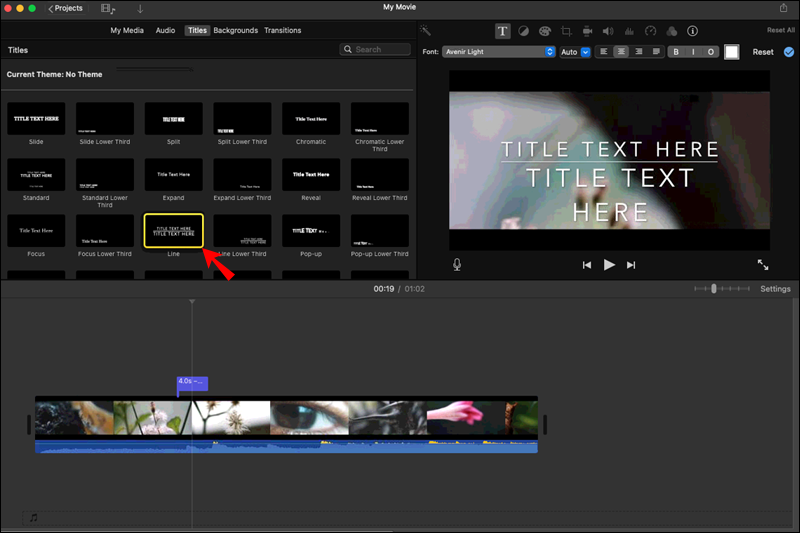
Task: Open the timeline Settings popup
Action: coord(775,289)
